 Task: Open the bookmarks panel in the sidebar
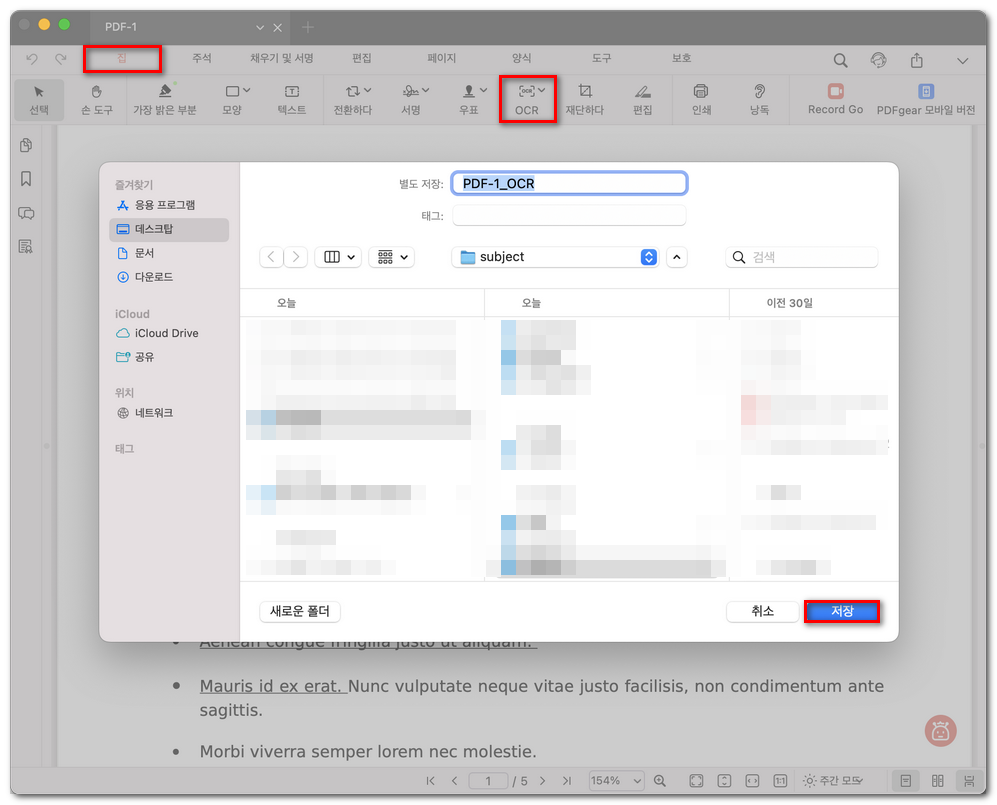pyautogui.click(x=26, y=178)
